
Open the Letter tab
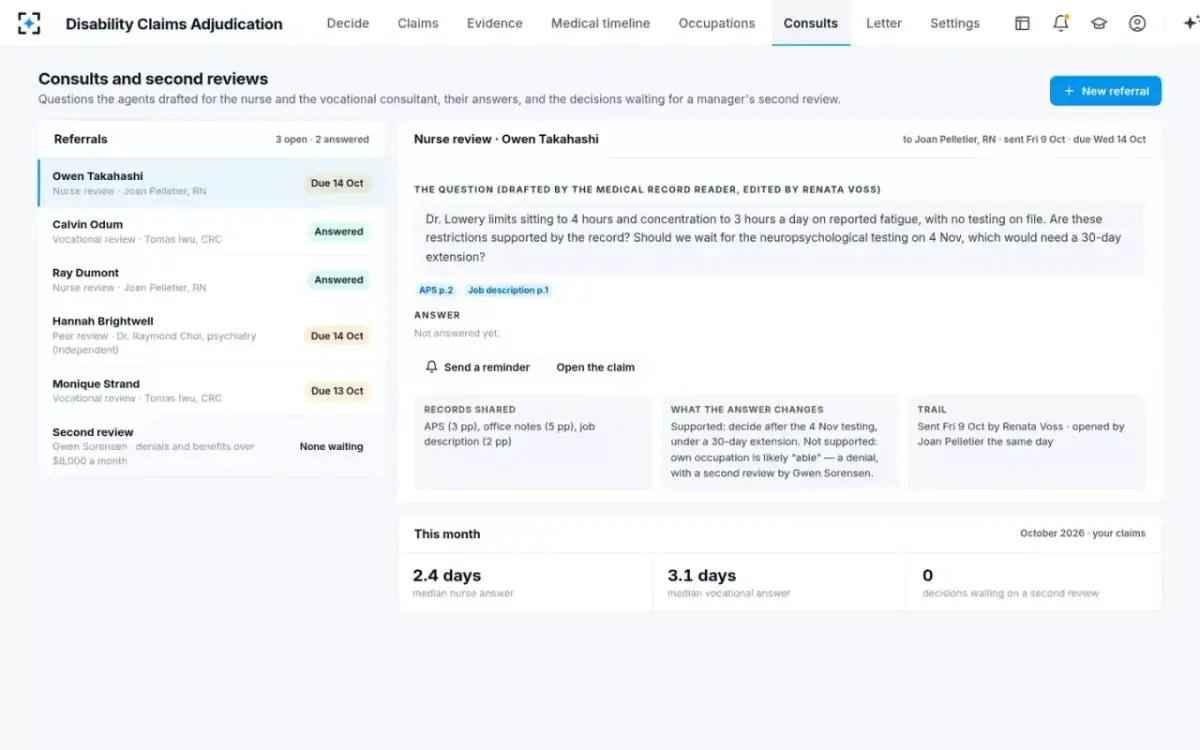(x=884, y=23)
